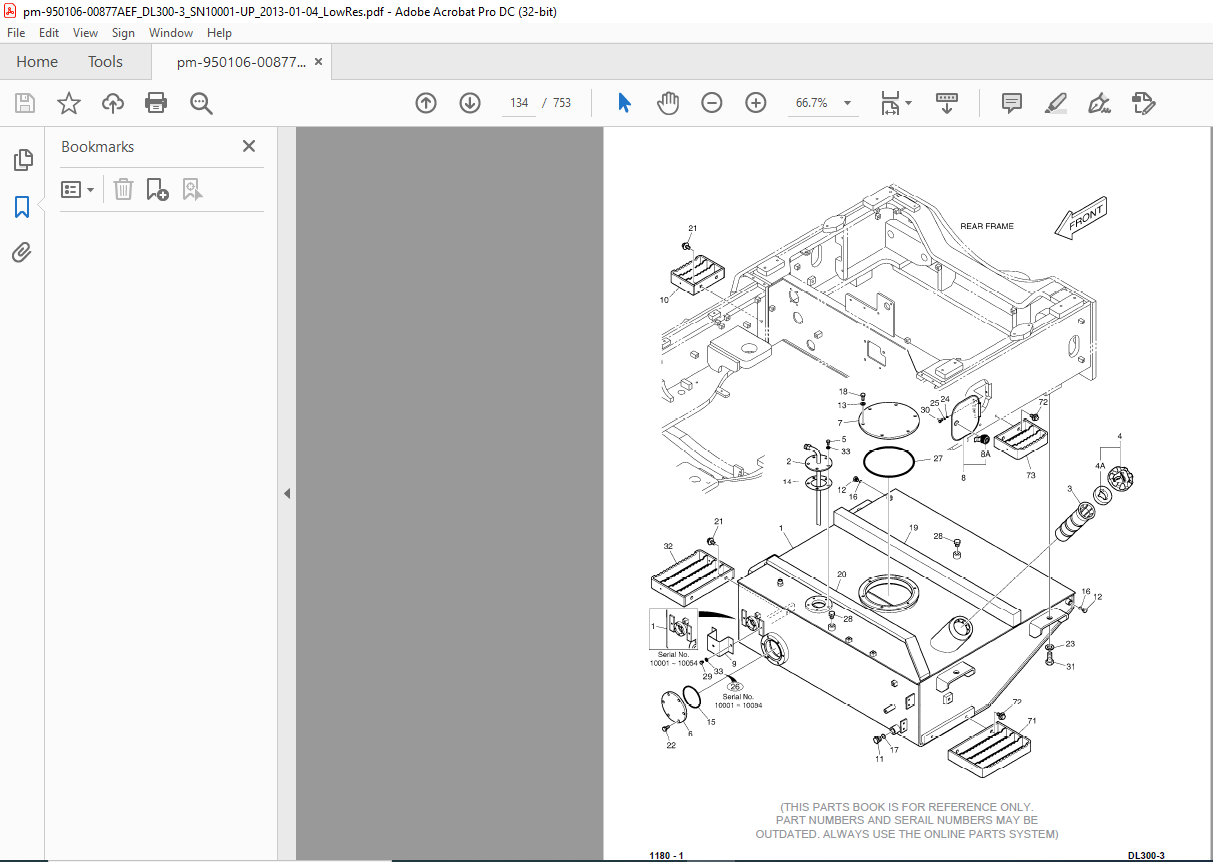Open Page Thumbnails panel in sidebar

[x=22, y=159]
